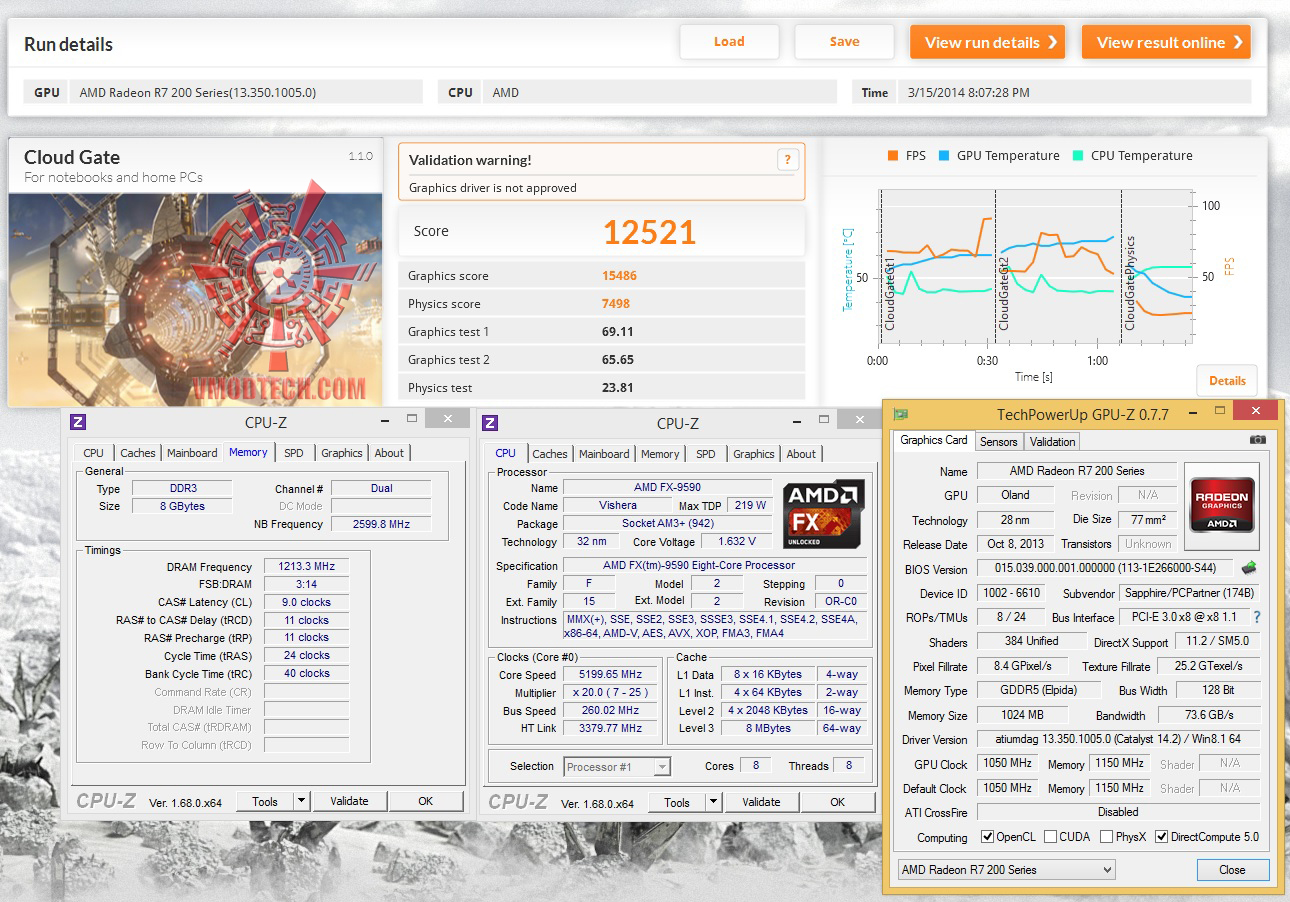
Task: Click Validate in the Memory-tab CPU-Z window
Action: pos(349,801)
